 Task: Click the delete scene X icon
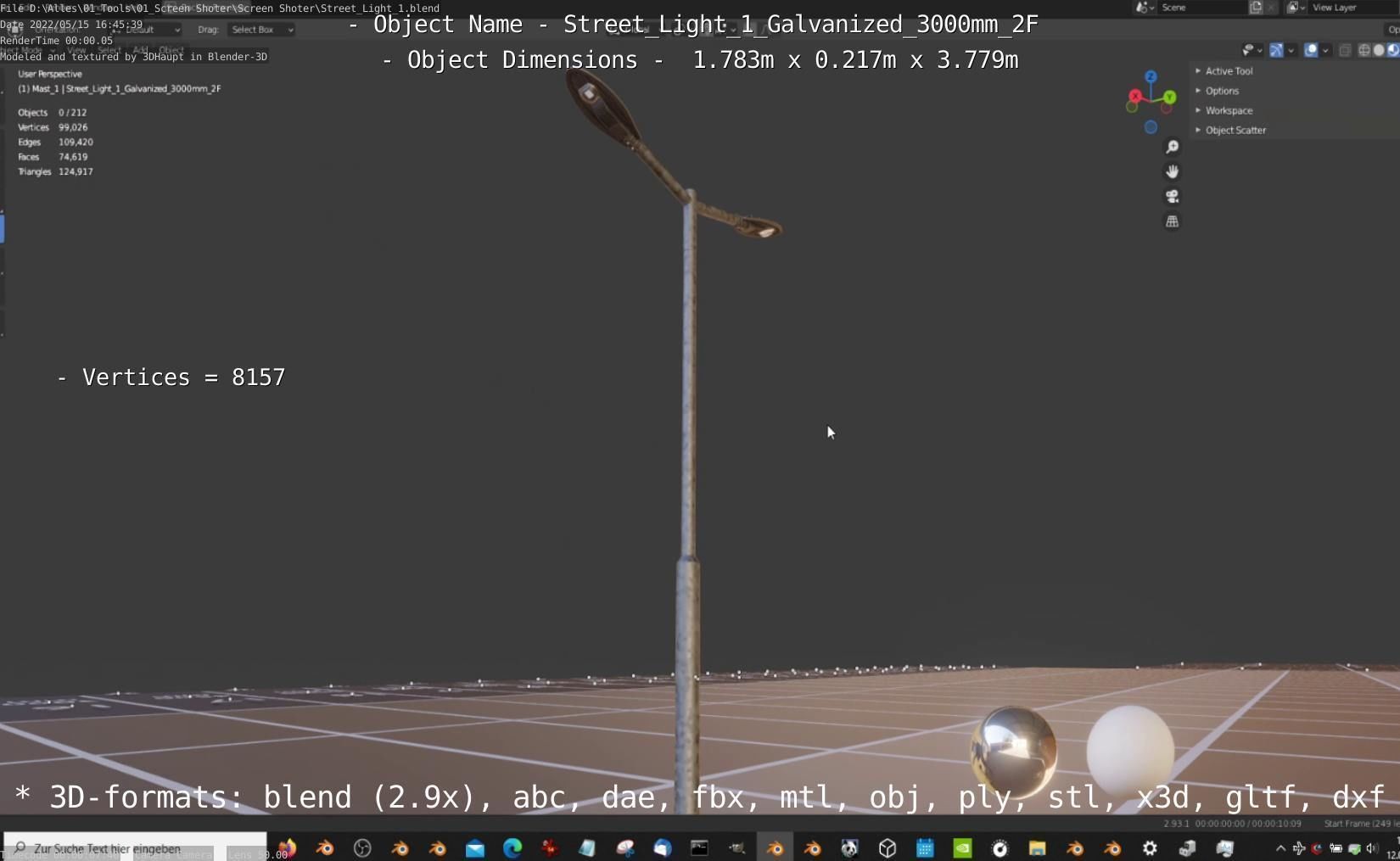(1271, 8)
